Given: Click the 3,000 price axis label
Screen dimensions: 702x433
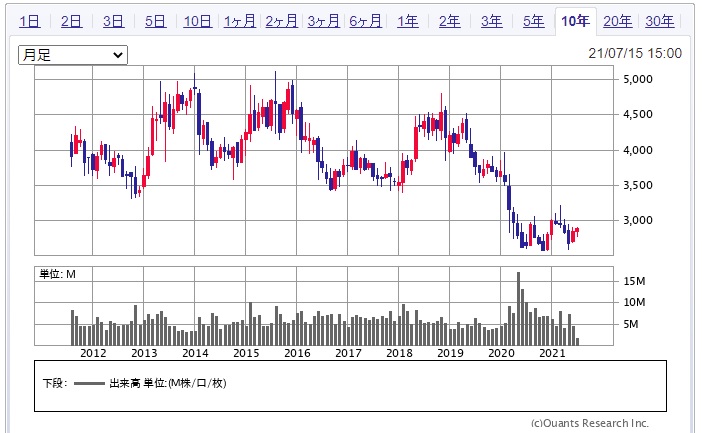Looking at the screenshot, I should pos(638,220).
